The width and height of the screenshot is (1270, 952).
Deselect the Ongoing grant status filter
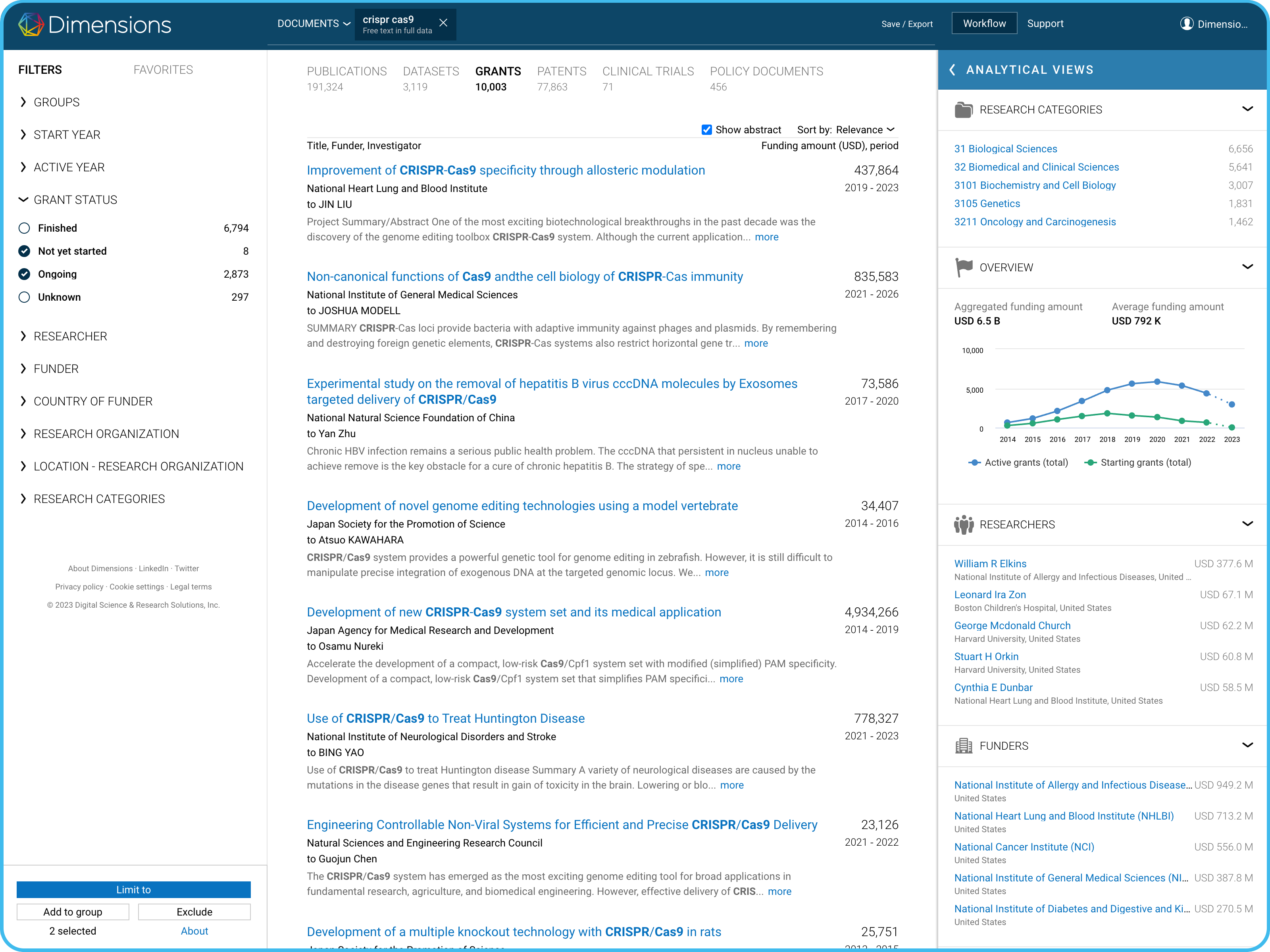tap(24, 274)
